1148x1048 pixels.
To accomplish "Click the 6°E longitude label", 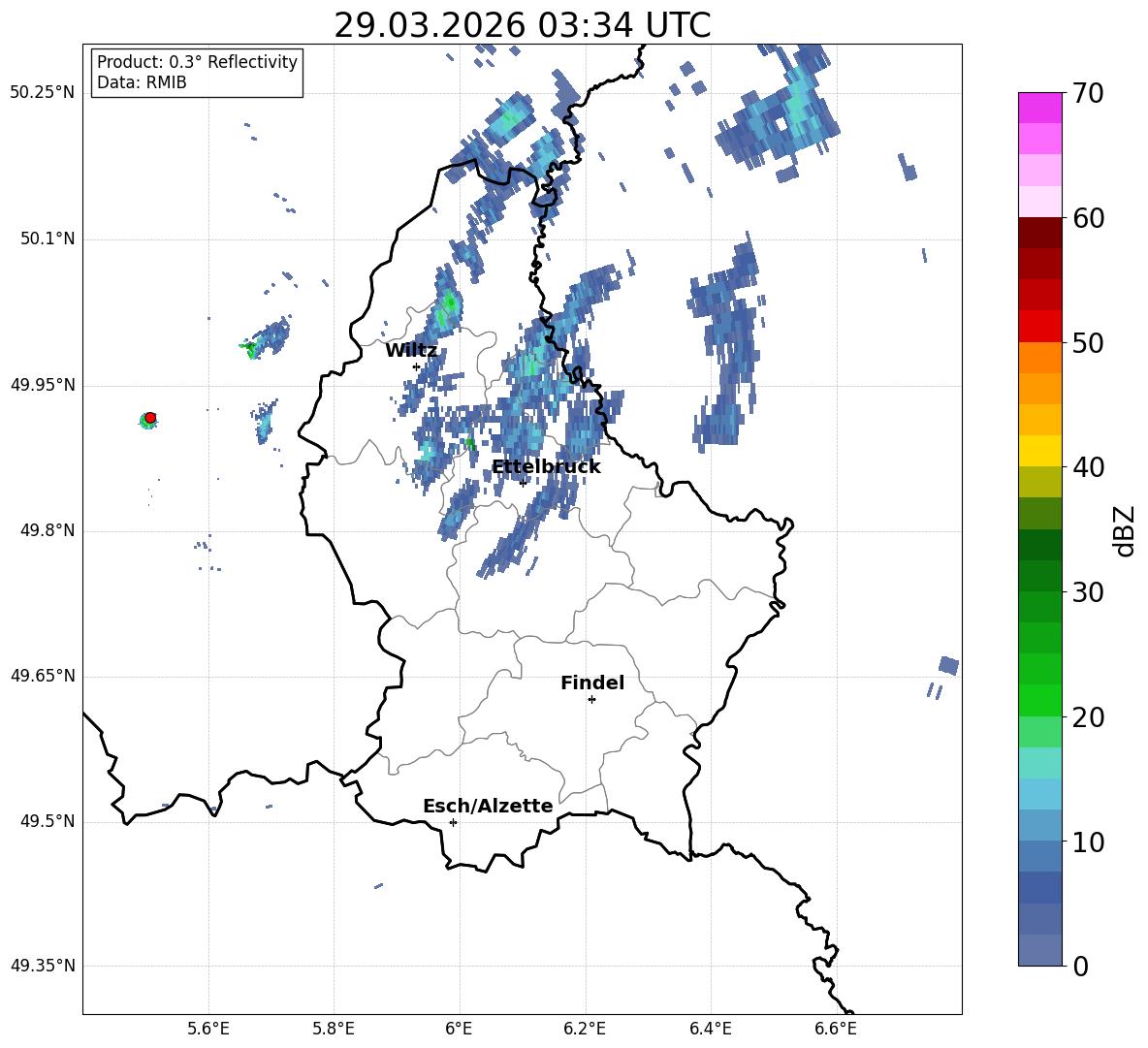I will pos(459,1029).
